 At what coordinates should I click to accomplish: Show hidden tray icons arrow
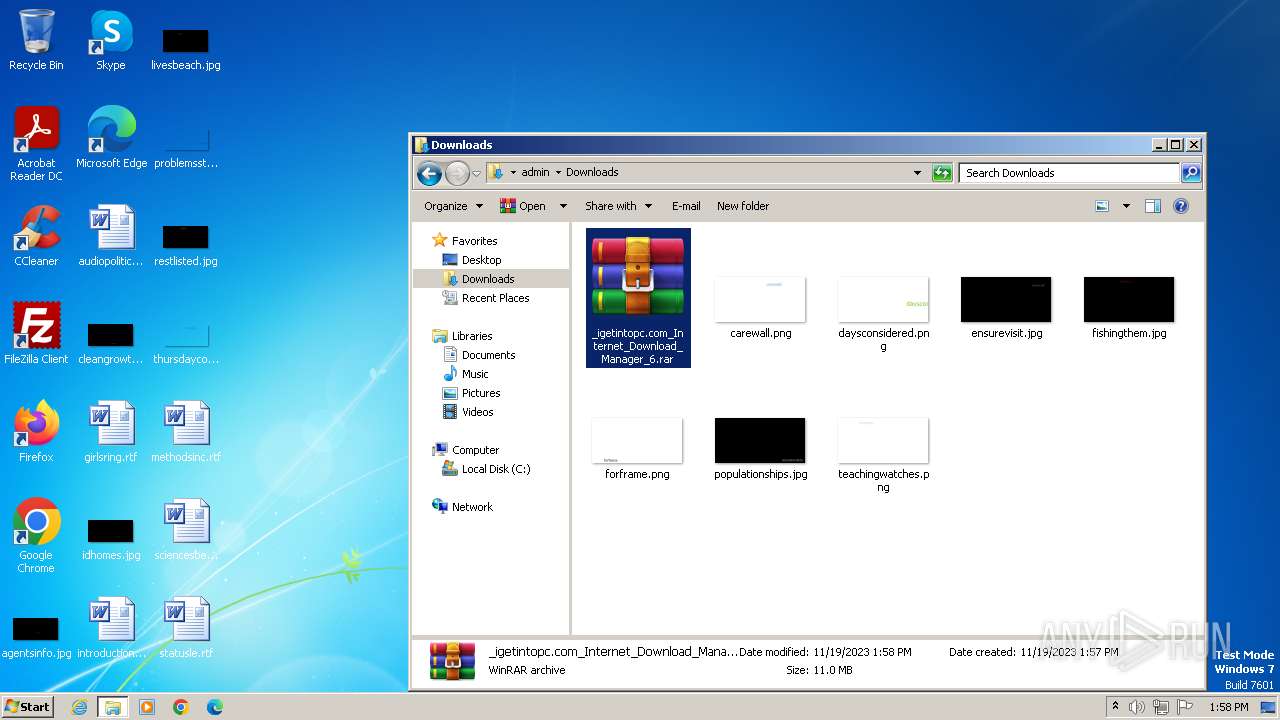(x=1116, y=707)
